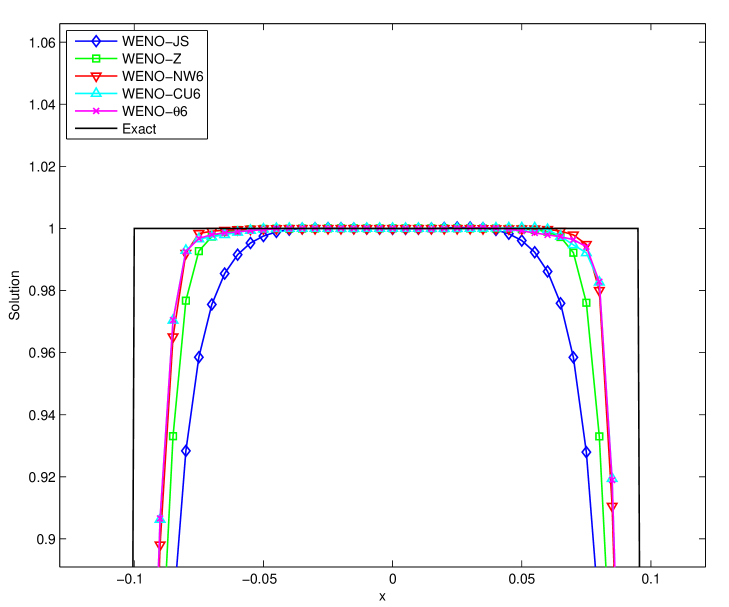This screenshot has height=607, width=729.
Task: Click x-axis tick label 0.05
Action: (x=522, y=579)
